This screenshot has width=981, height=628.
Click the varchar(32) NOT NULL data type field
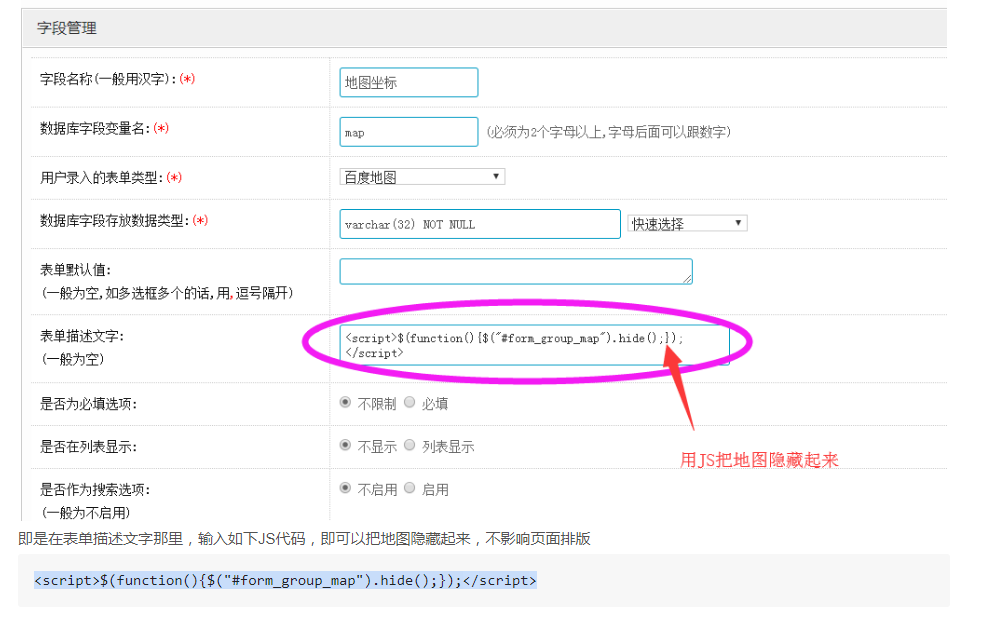[479, 224]
